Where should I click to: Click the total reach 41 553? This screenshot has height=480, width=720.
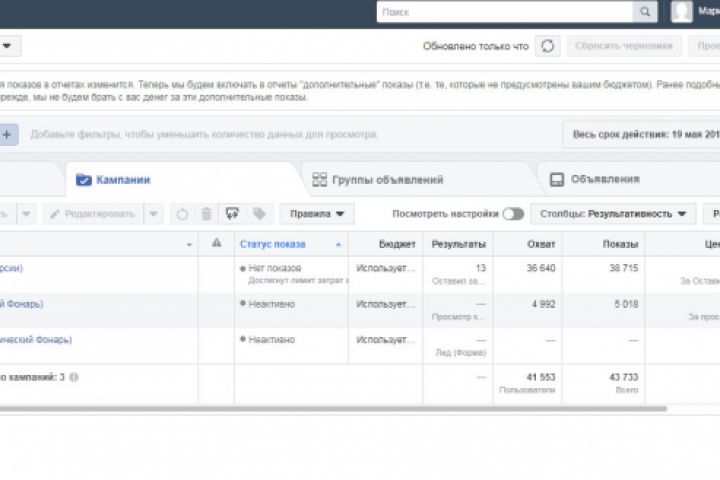click(540, 377)
